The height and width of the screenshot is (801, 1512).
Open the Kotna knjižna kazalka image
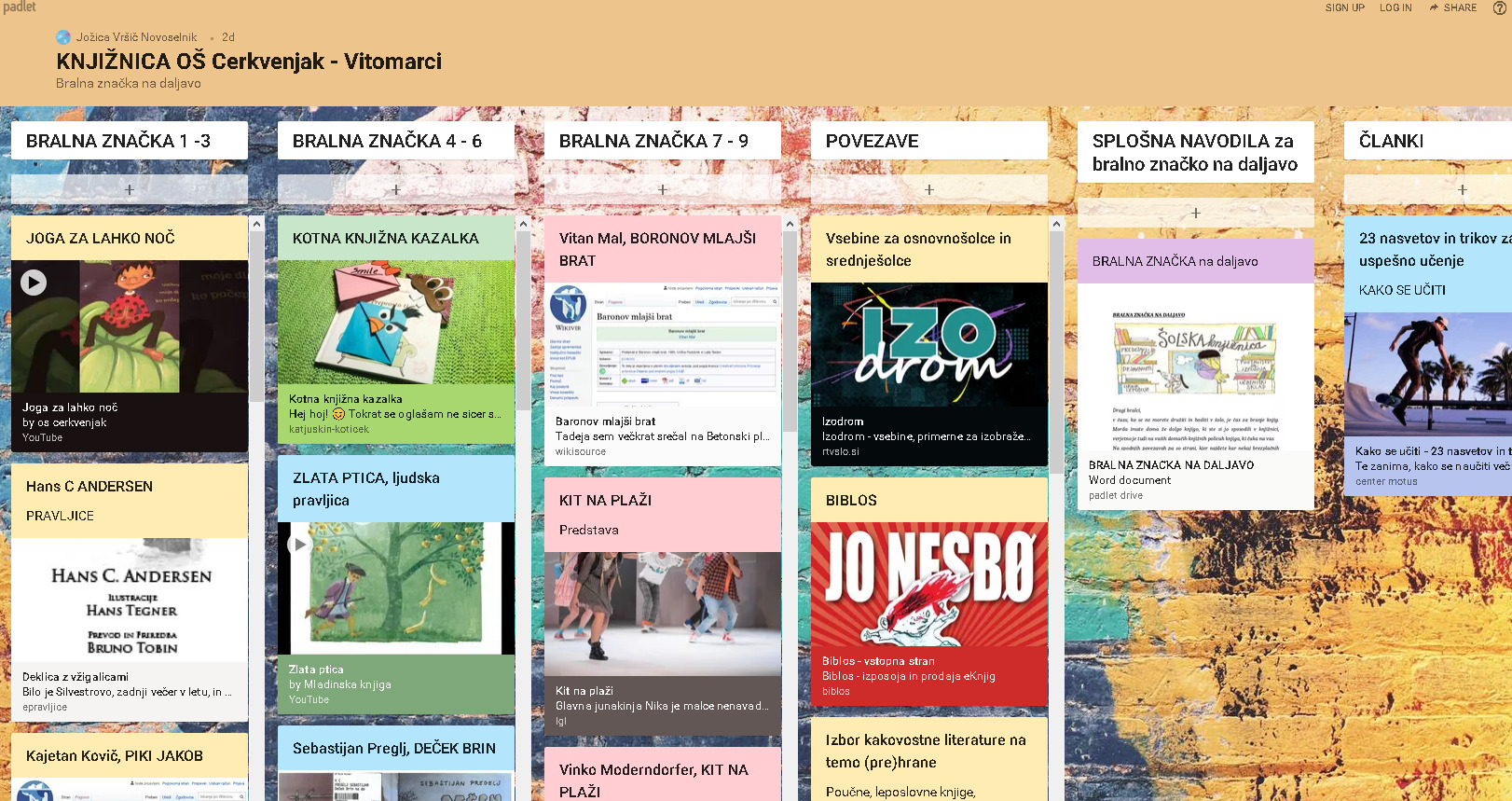pos(396,322)
